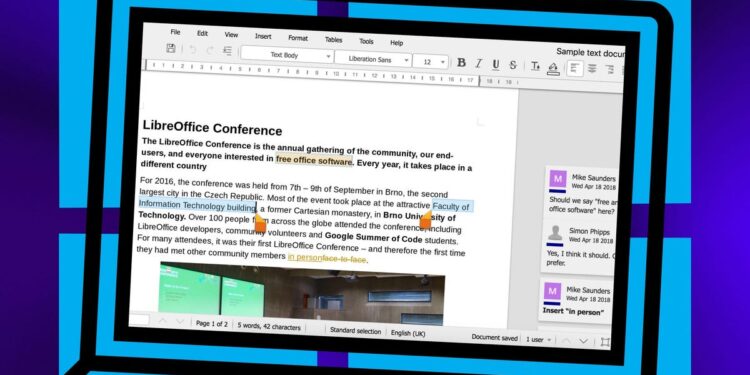Click '5 words, 42 characters' word count
This screenshot has width=750, height=375.
(269, 327)
